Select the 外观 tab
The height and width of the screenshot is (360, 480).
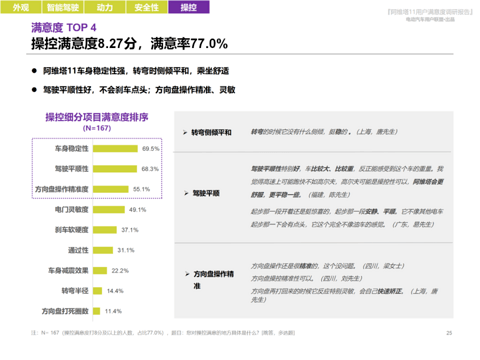[21, 7]
